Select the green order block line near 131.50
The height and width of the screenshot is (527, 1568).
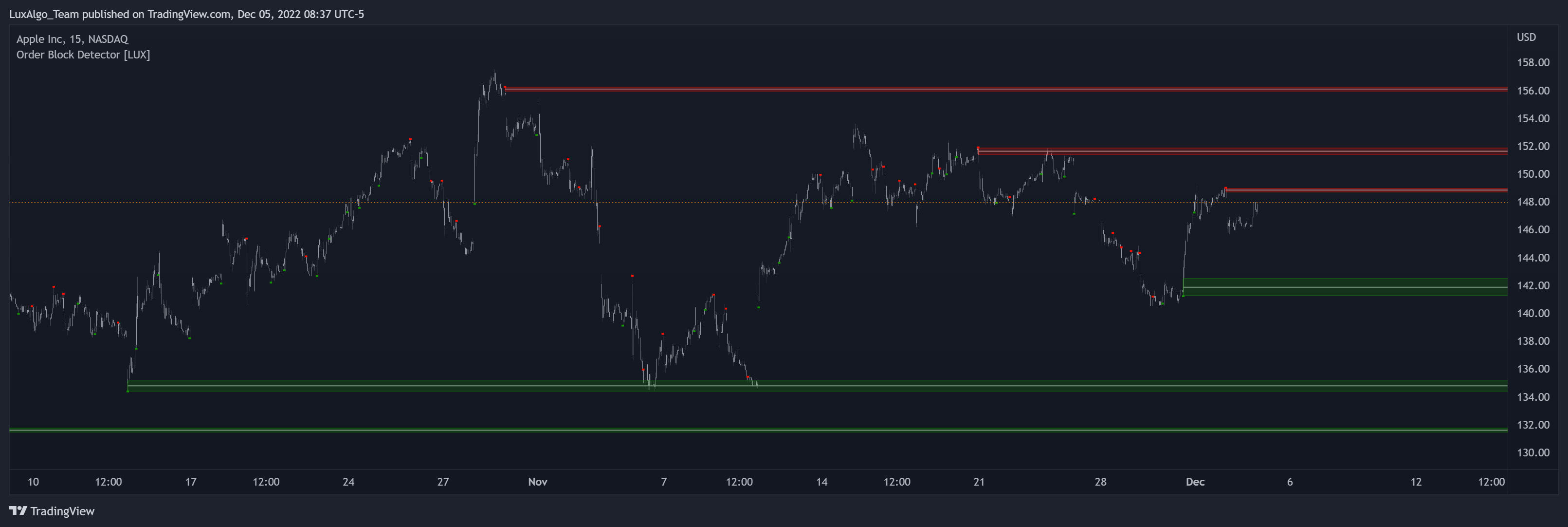click(758, 430)
